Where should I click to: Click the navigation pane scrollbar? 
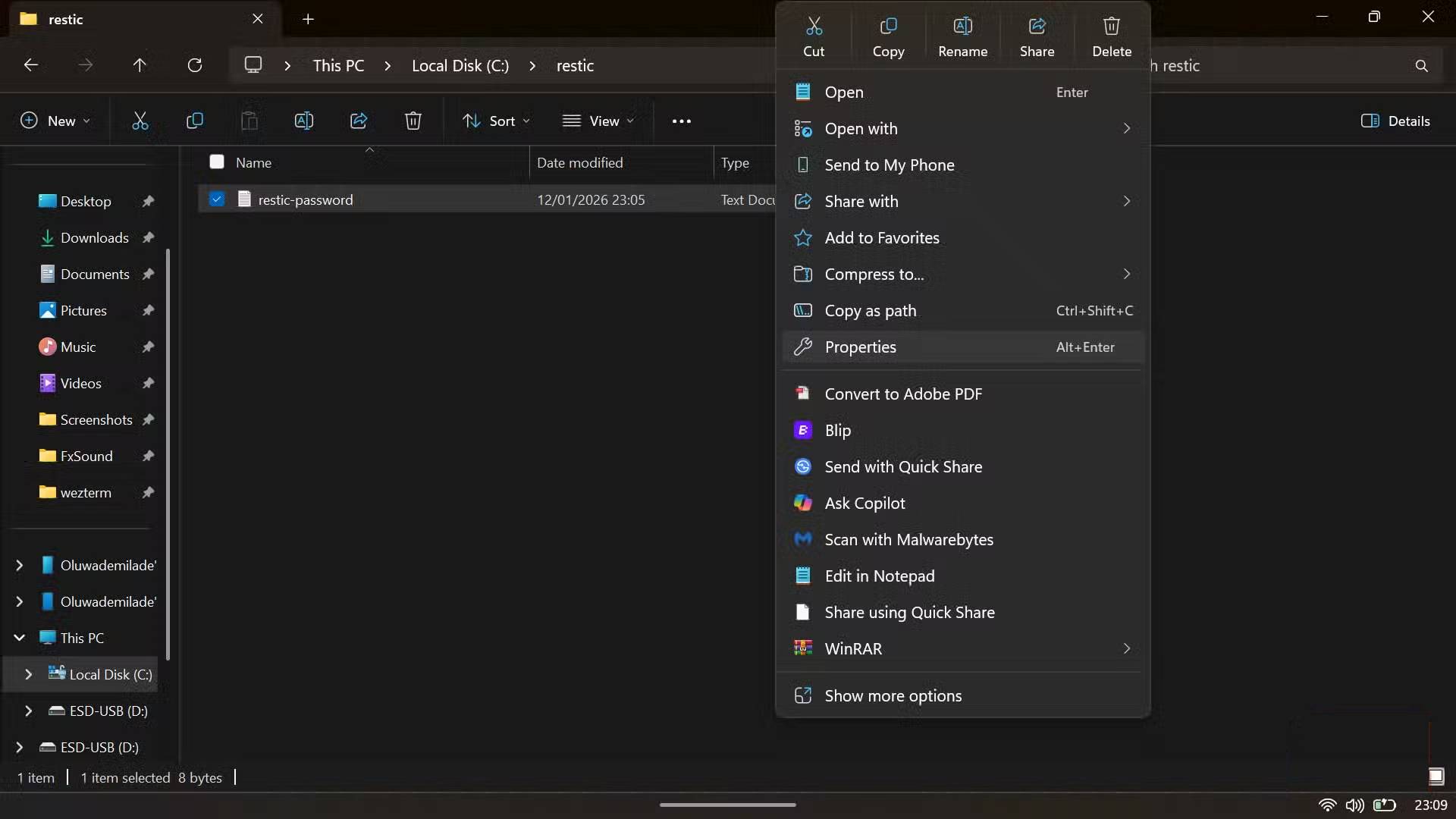coord(168,455)
